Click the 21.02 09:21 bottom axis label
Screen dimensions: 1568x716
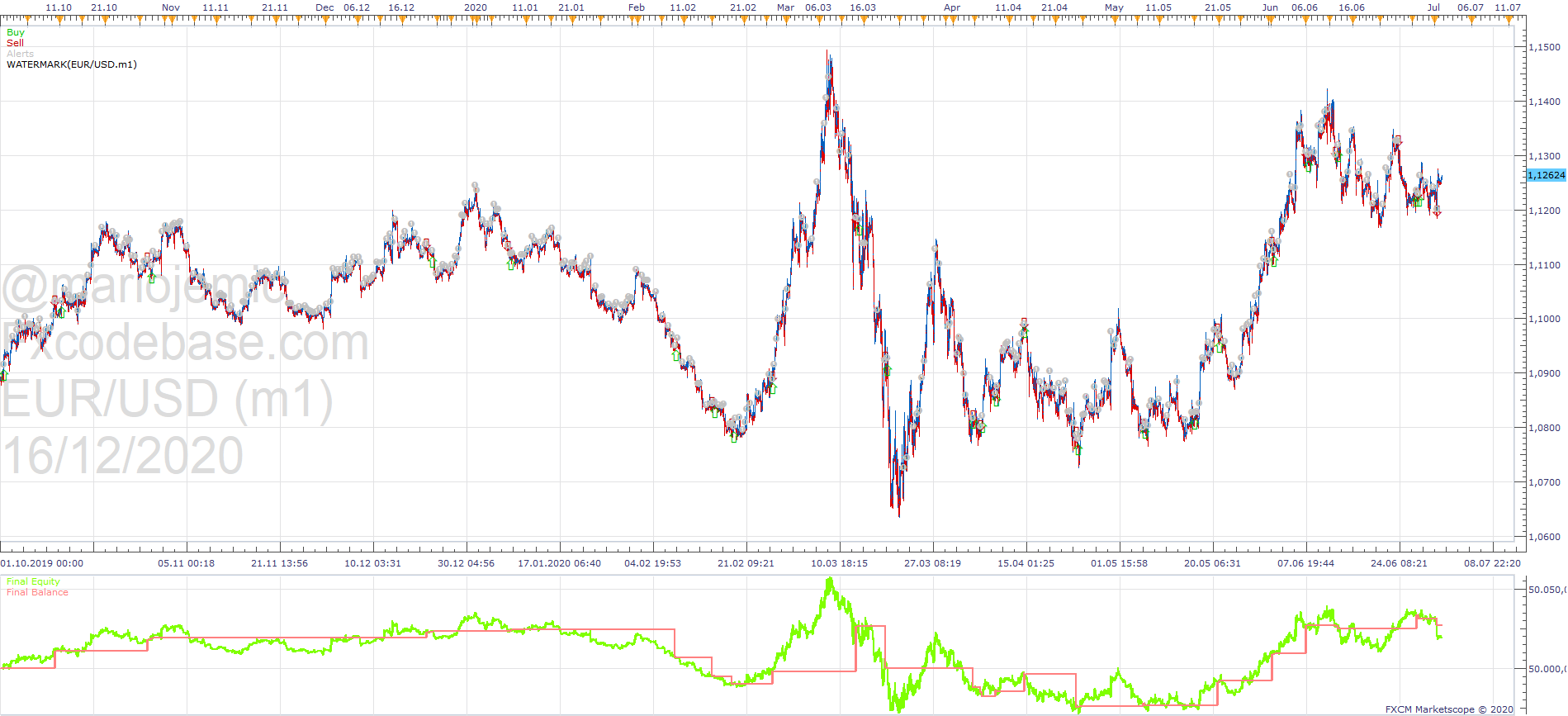click(746, 563)
